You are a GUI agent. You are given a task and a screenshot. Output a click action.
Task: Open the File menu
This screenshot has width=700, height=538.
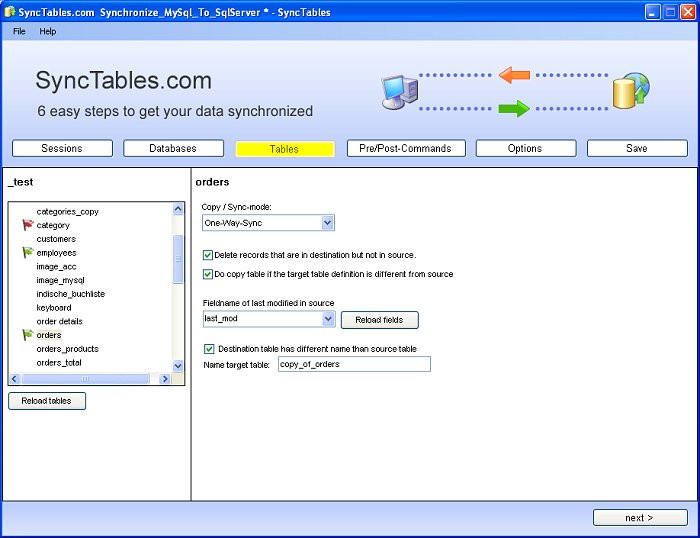click(x=19, y=31)
